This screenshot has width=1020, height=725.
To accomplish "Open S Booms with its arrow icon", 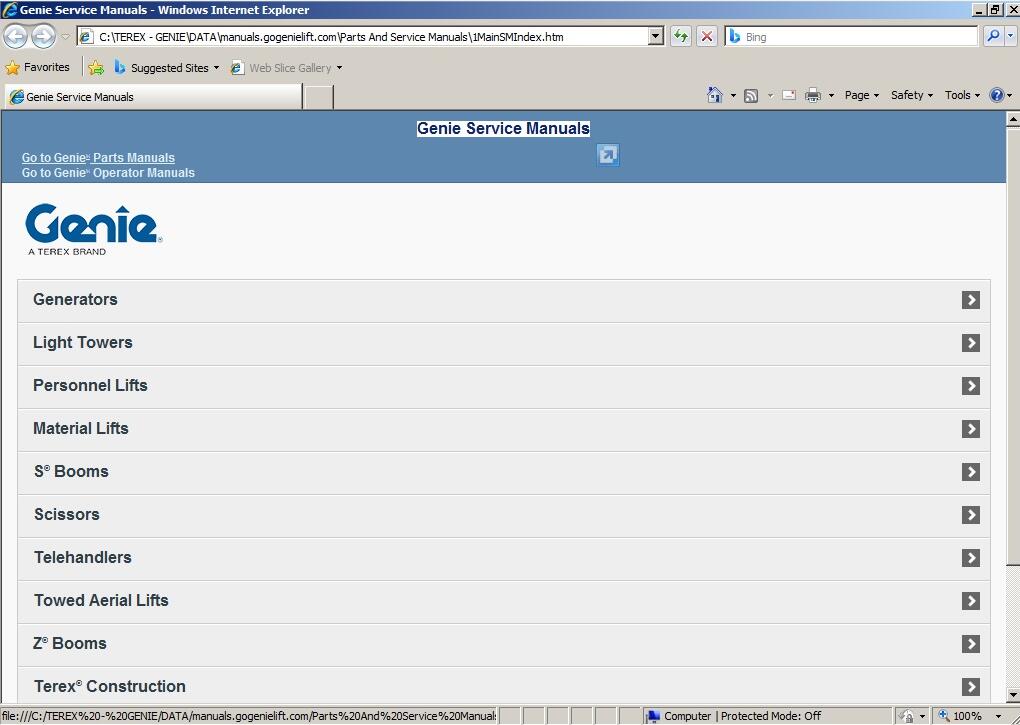I will (x=971, y=471).
